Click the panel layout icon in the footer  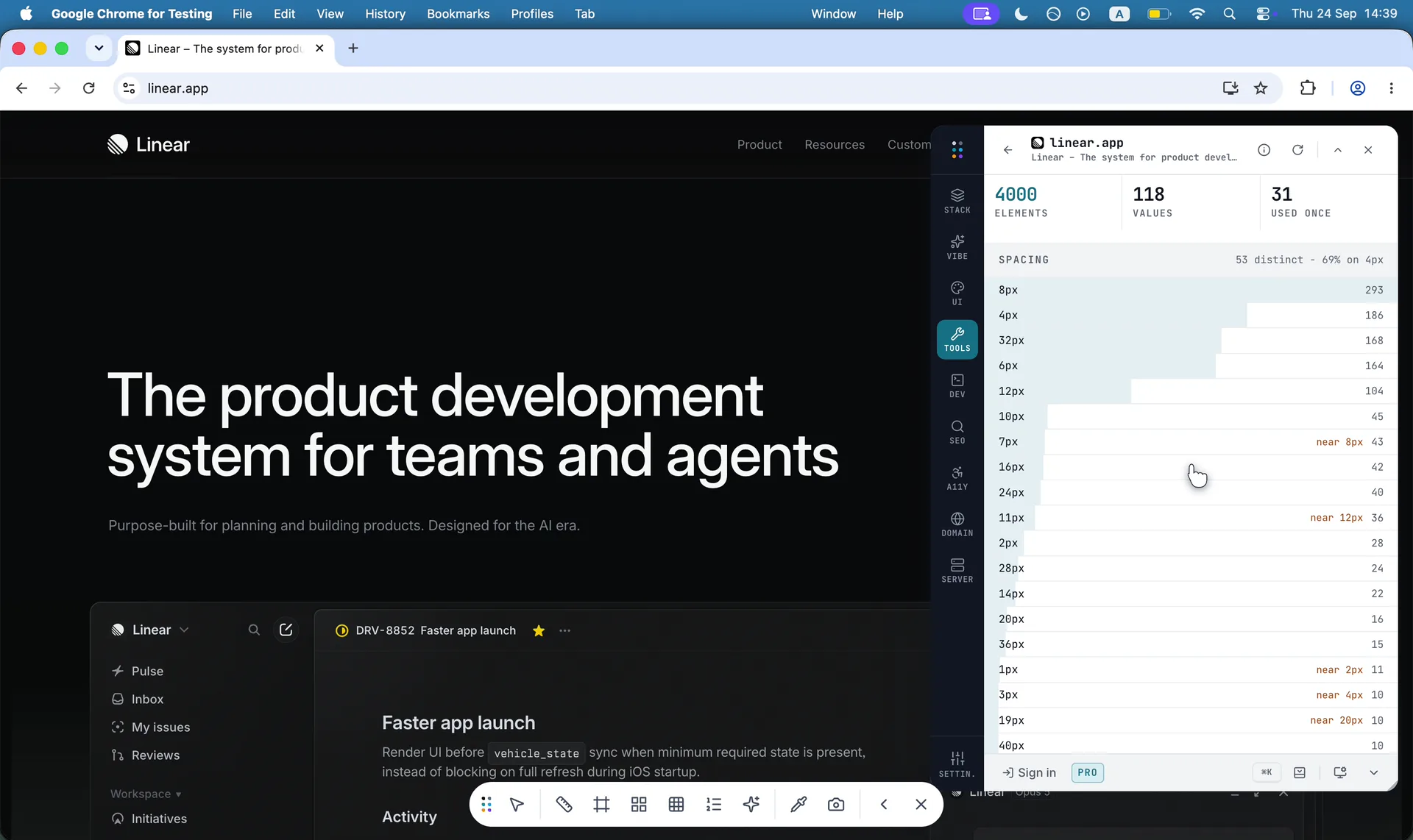(1300, 772)
